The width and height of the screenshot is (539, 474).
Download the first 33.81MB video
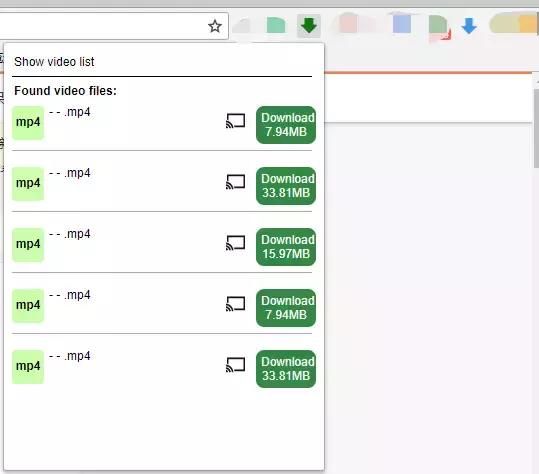tap(286, 186)
